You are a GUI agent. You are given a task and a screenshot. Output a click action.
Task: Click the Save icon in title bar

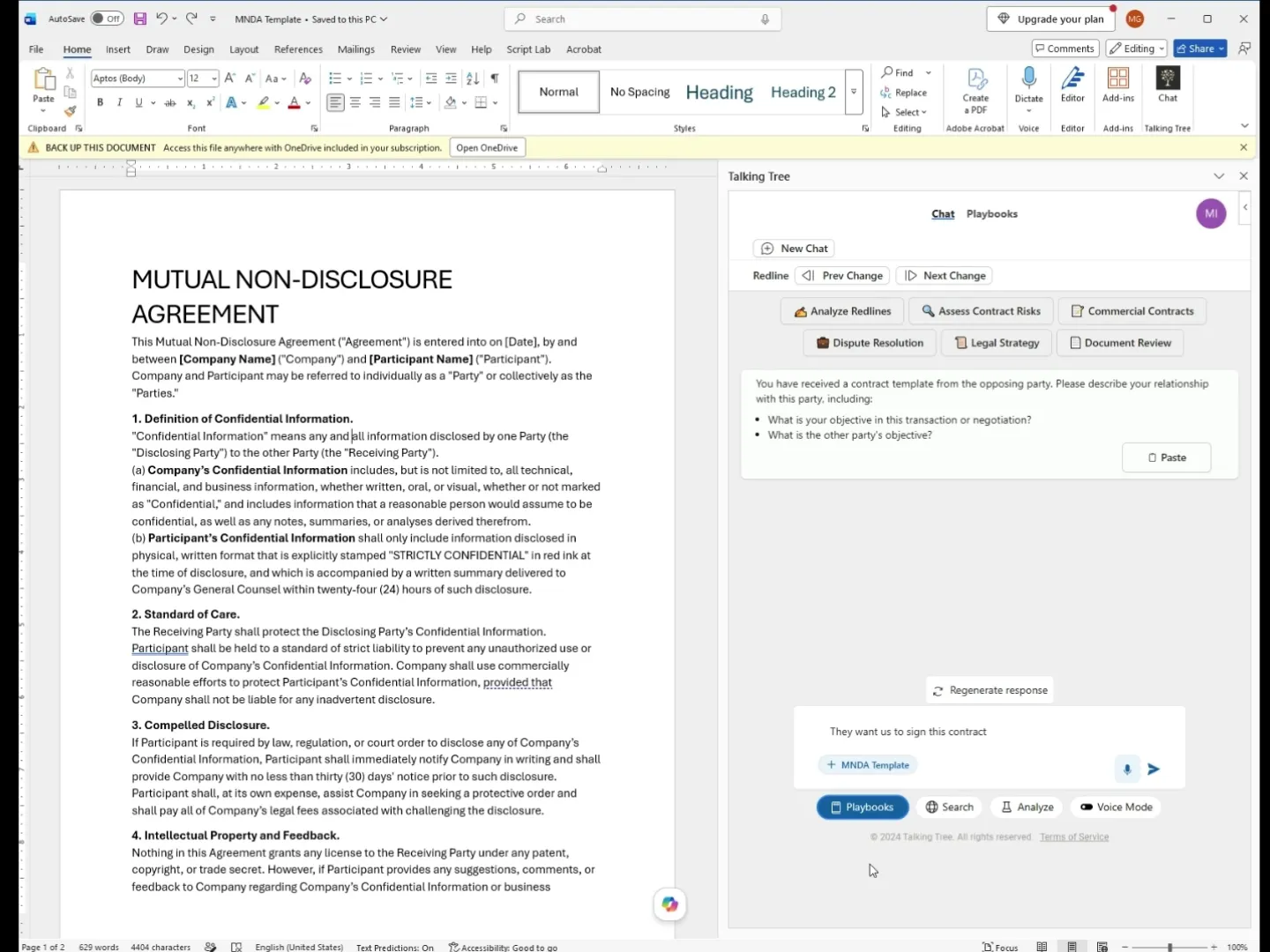[140, 19]
